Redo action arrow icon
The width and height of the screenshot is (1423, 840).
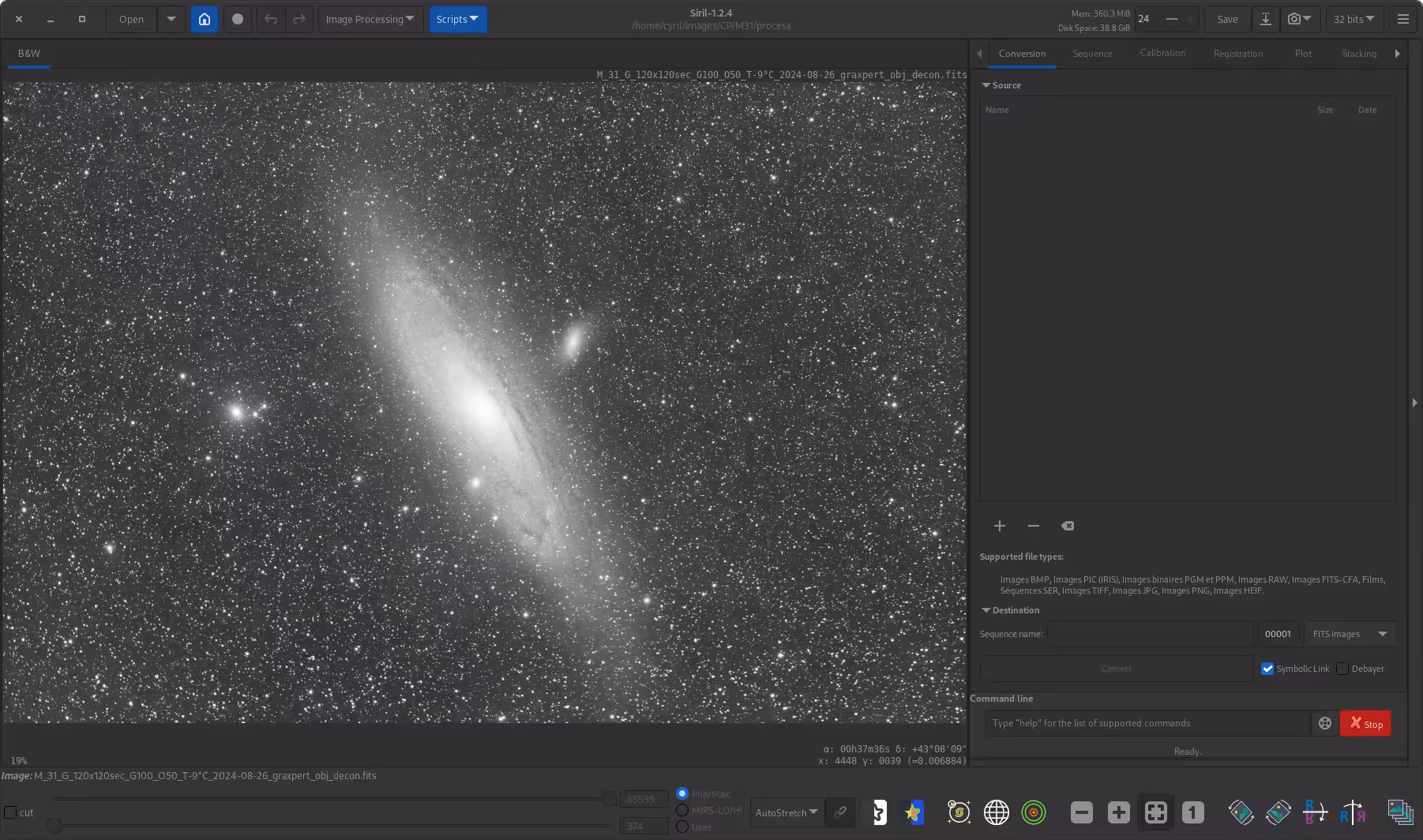pos(299,19)
